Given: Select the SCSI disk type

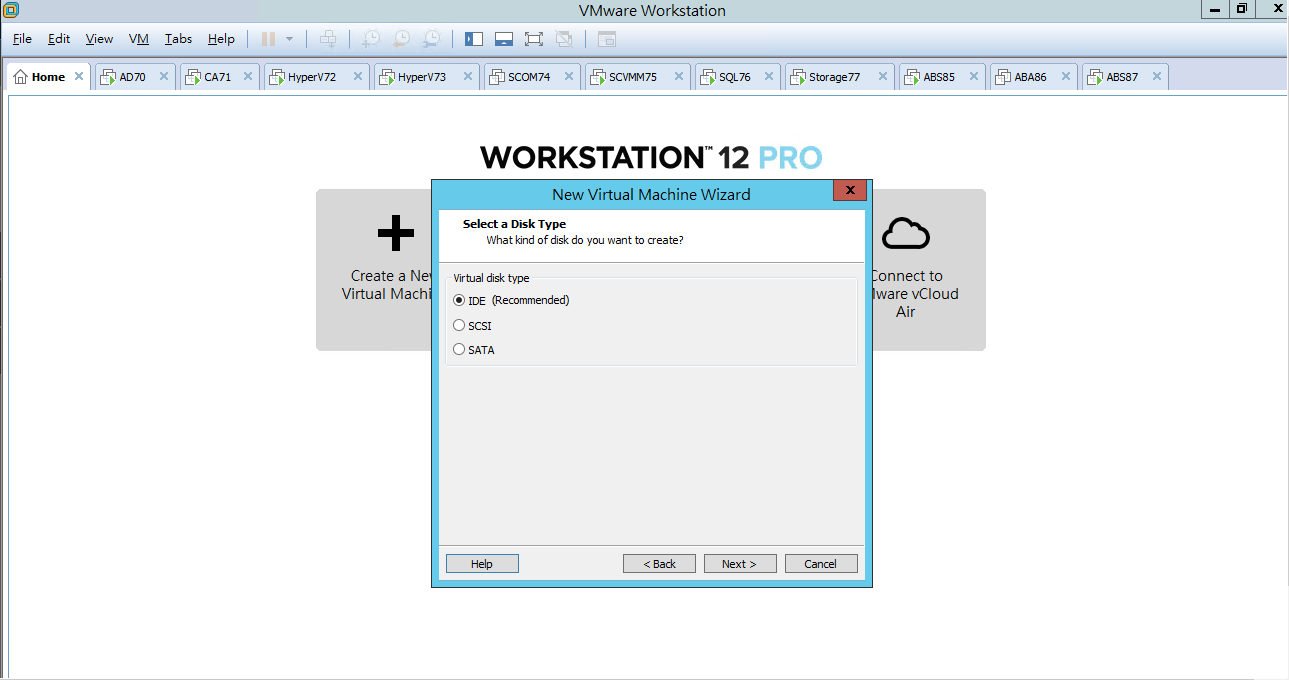Looking at the screenshot, I should [472, 325].
